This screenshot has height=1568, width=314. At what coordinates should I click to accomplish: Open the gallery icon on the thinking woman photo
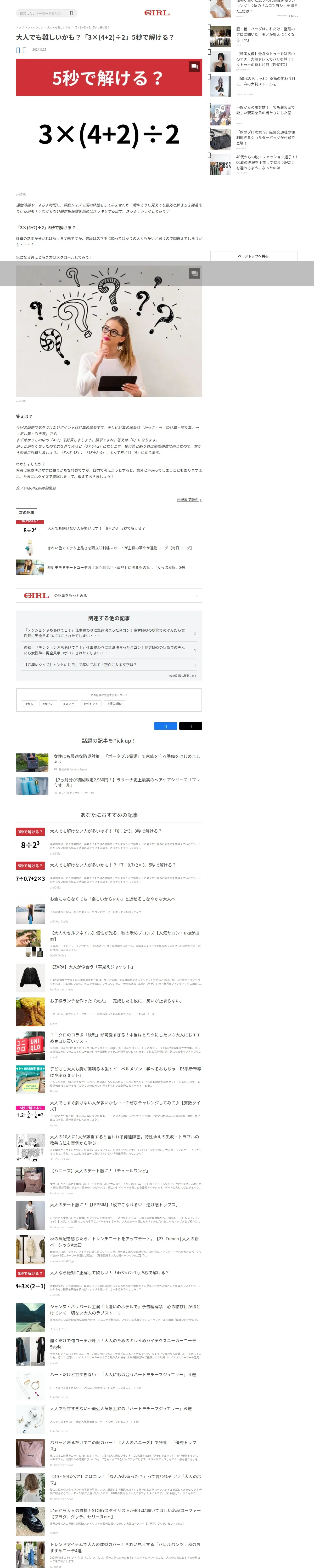point(194,273)
